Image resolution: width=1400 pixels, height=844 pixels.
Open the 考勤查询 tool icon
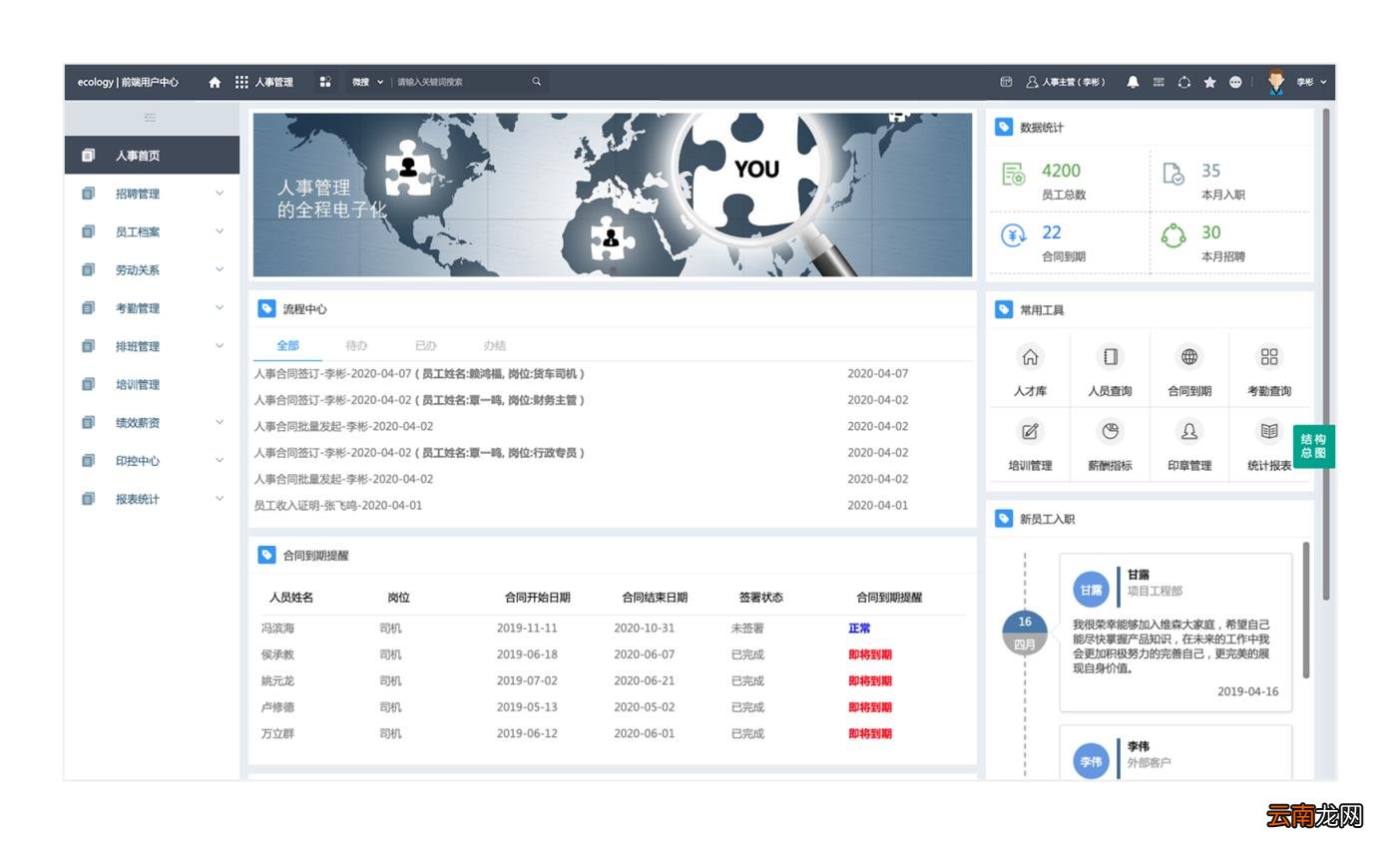[1269, 357]
